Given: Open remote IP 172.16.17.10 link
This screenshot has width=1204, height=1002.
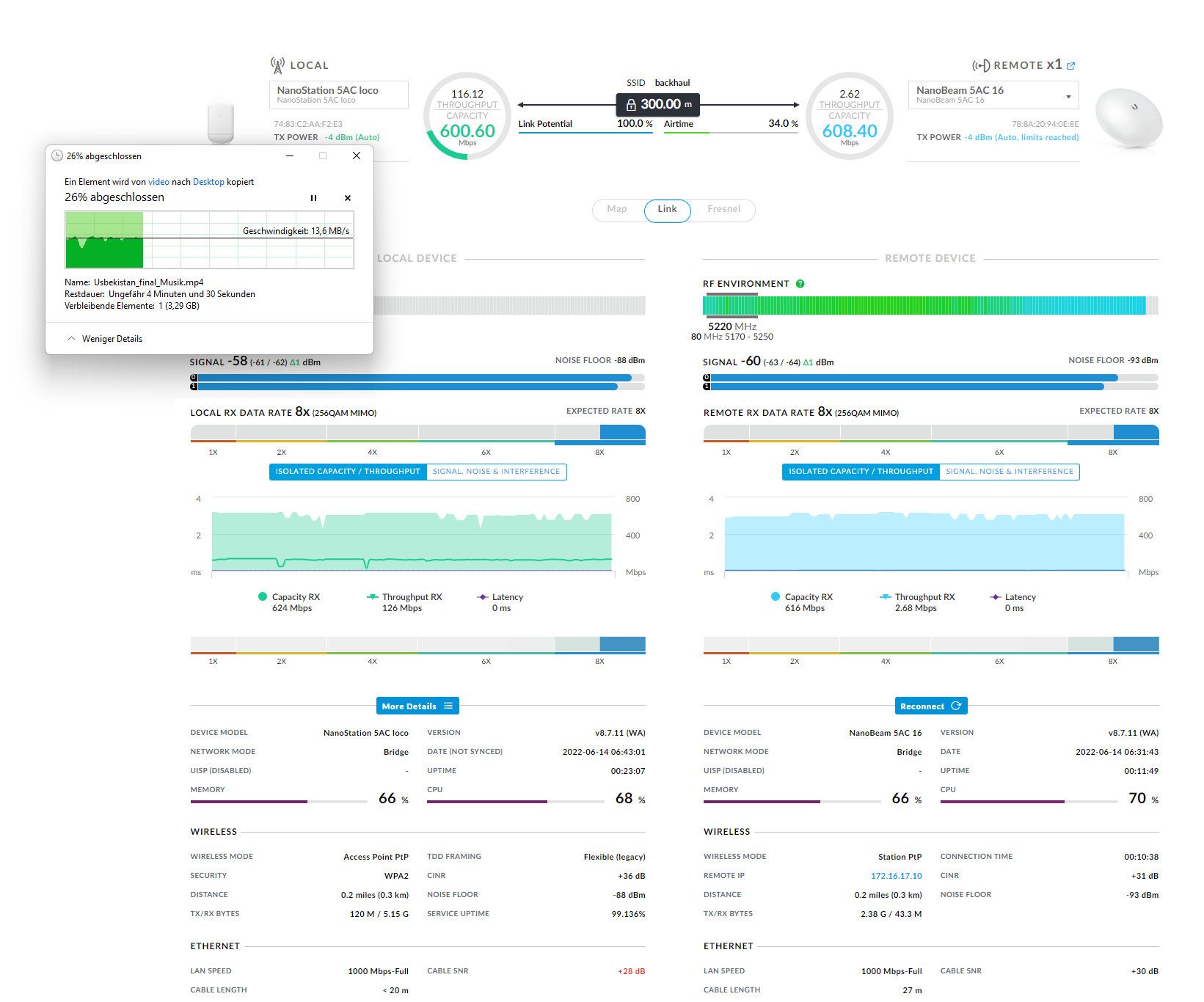Looking at the screenshot, I should coord(896,876).
